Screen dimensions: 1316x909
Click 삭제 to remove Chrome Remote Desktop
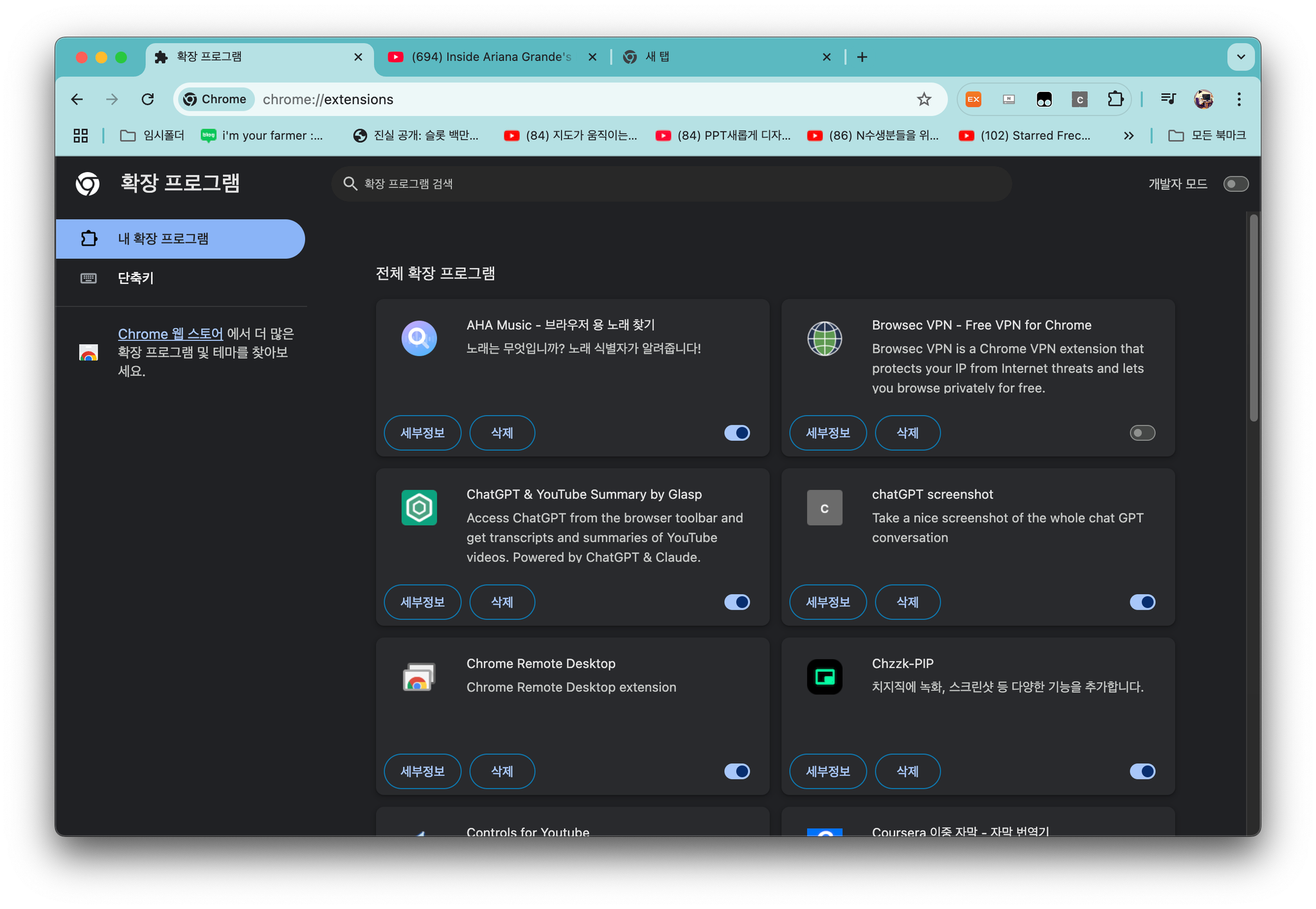502,772
